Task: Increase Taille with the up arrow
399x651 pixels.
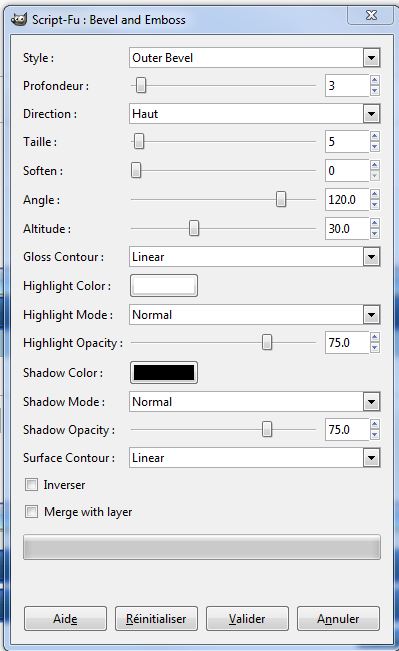Action: click(375, 137)
